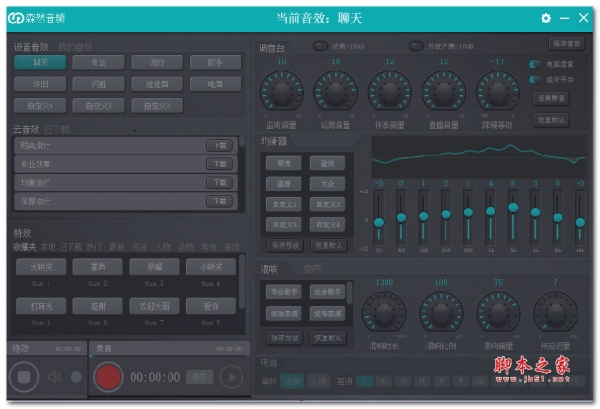Click the 伴奏音量 knob
This screenshot has height=409, width=600.
tap(390, 92)
